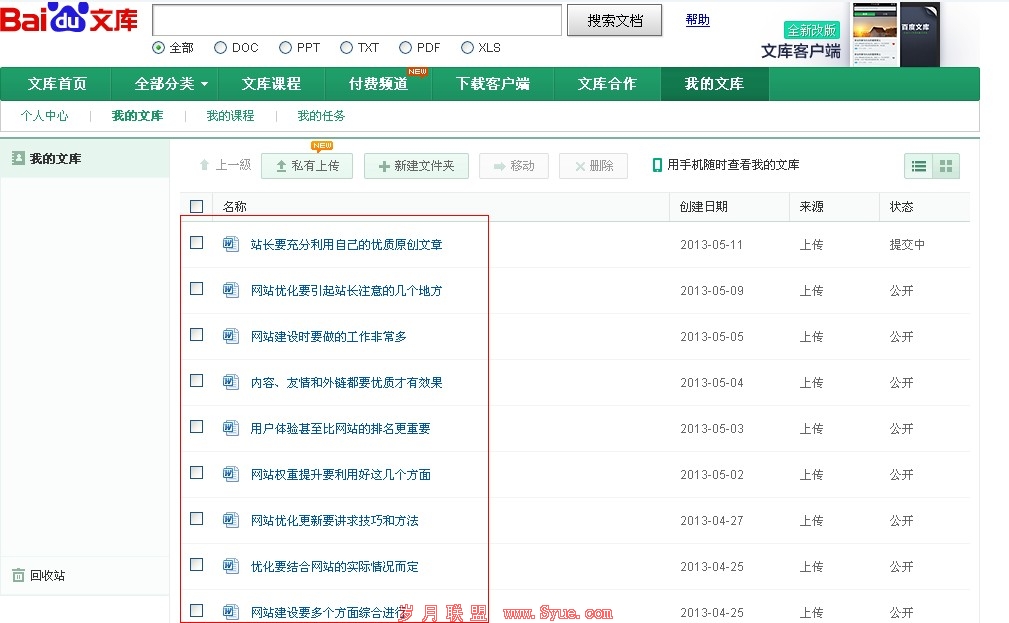1009x623 pixels.
Task: Open document 用户体验甚至比网站的排名更重要
Action: click(340, 429)
